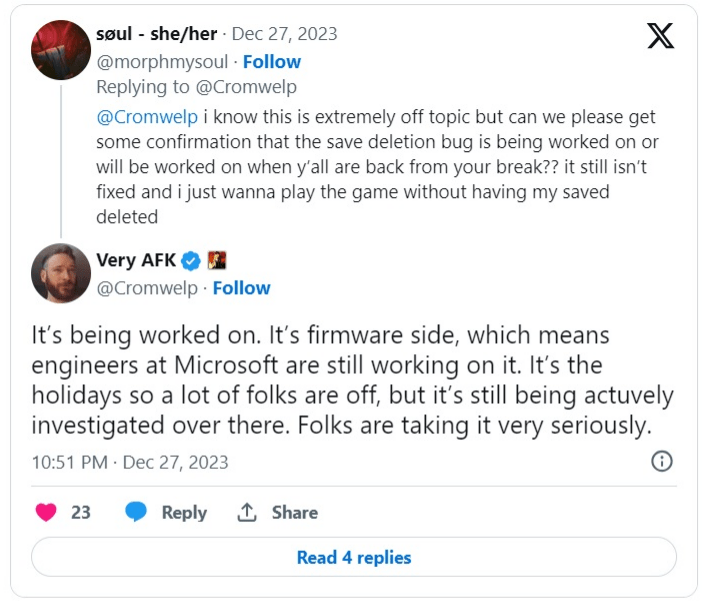
Task: Click the Reply text label
Action: (184, 512)
